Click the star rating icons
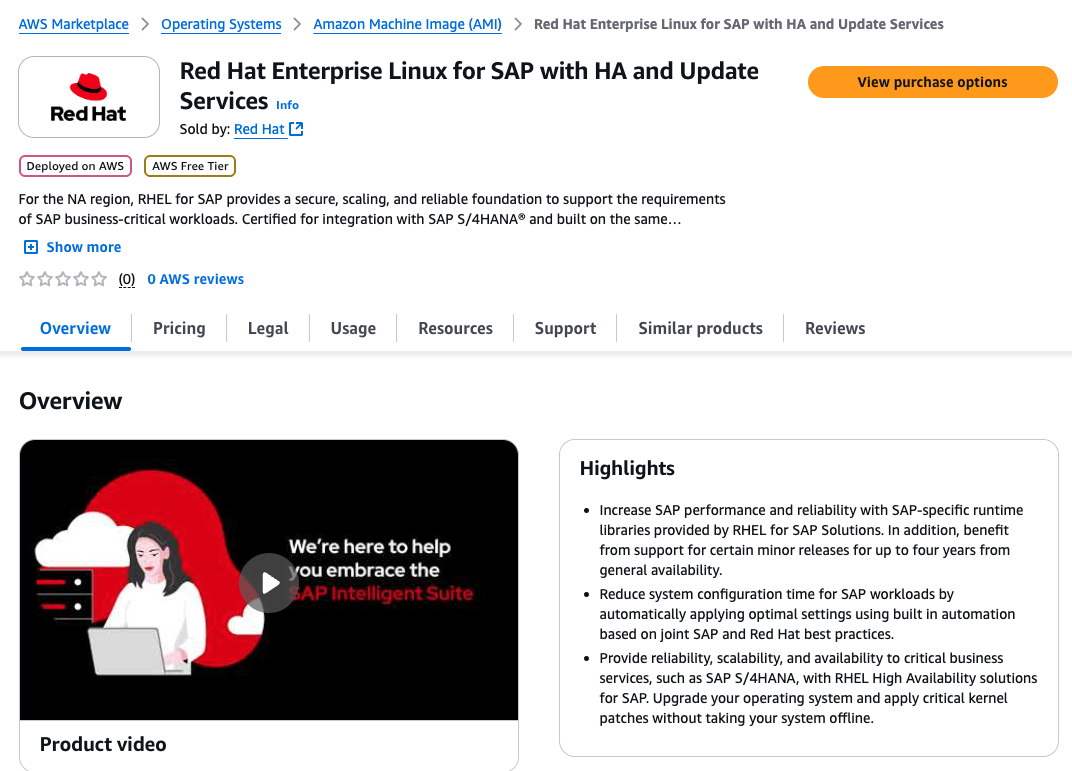Screen dimensions: 1072x771 coord(63,279)
